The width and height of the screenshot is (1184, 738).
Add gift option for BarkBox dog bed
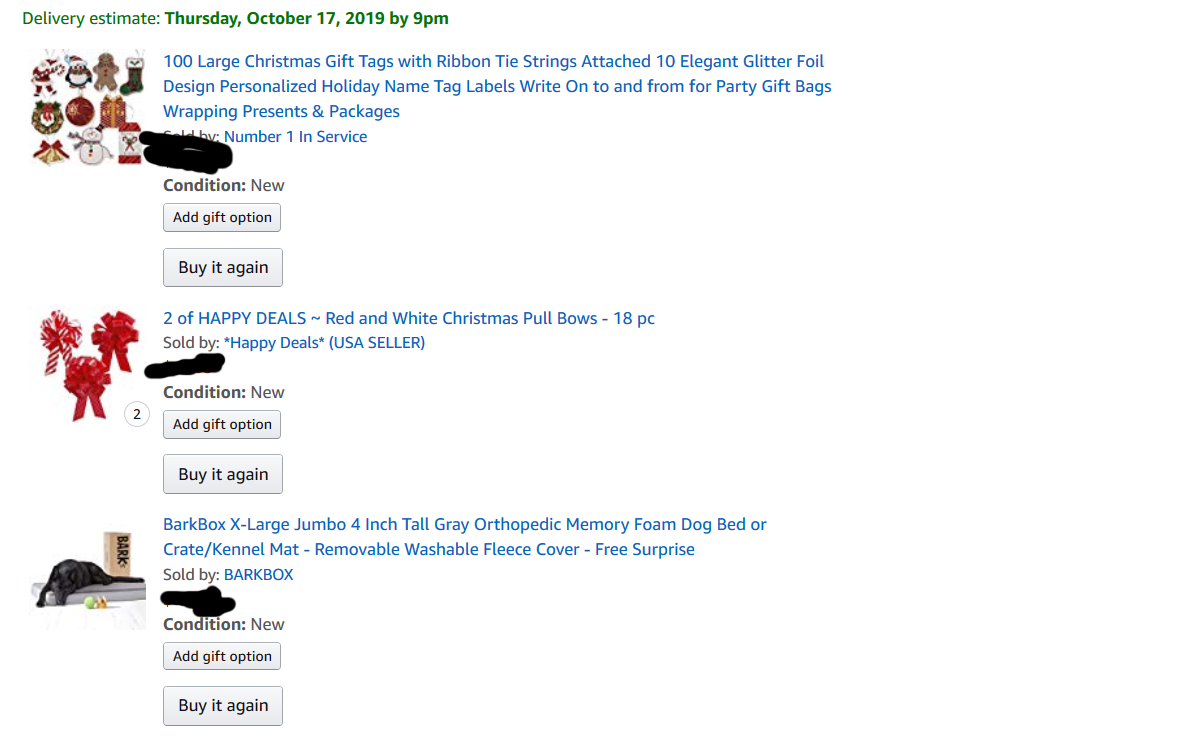(222, 656)
